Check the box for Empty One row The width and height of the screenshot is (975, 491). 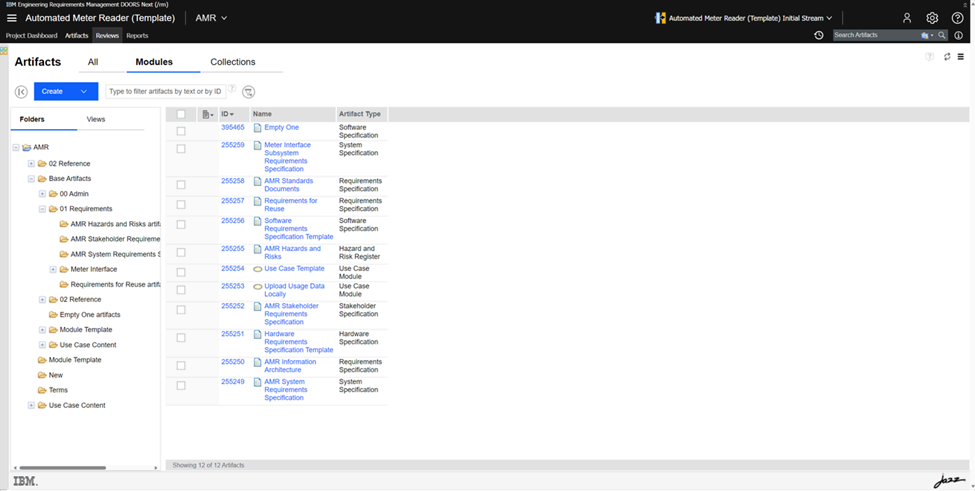(181, 131)
